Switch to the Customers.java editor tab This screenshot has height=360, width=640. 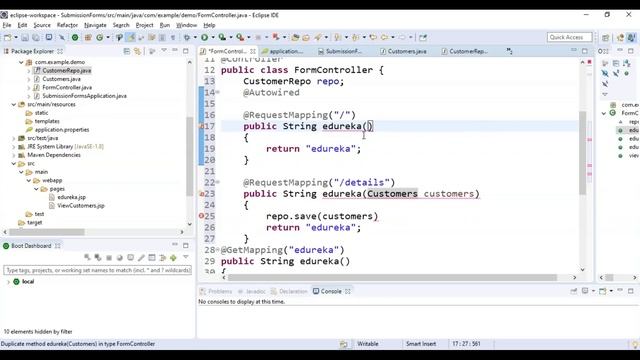pyautogui.click(x=403, y=51)
